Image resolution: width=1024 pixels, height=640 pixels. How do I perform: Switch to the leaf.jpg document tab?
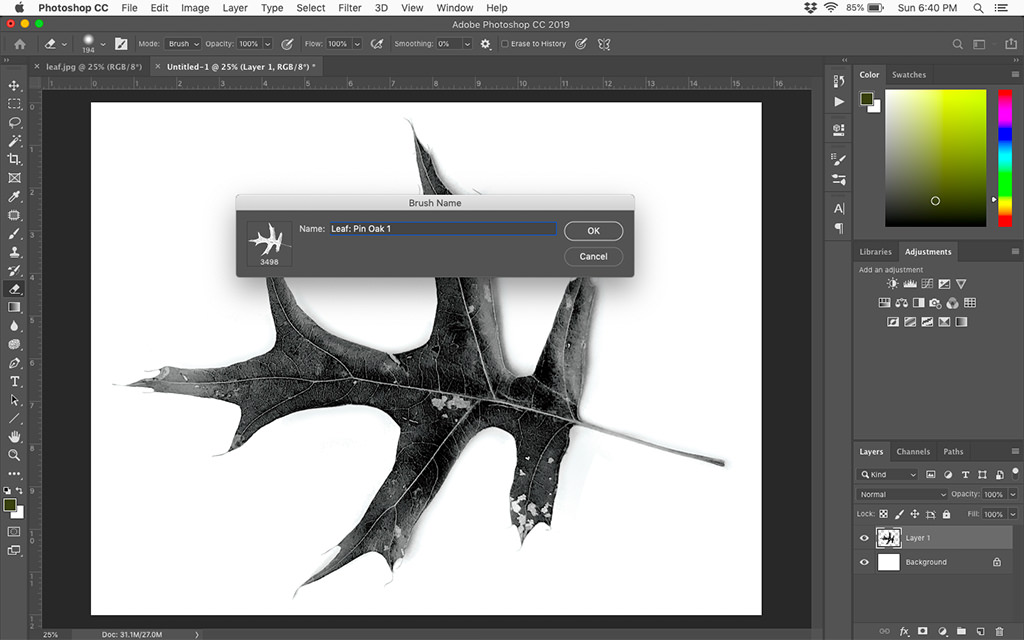coord(93,67)
